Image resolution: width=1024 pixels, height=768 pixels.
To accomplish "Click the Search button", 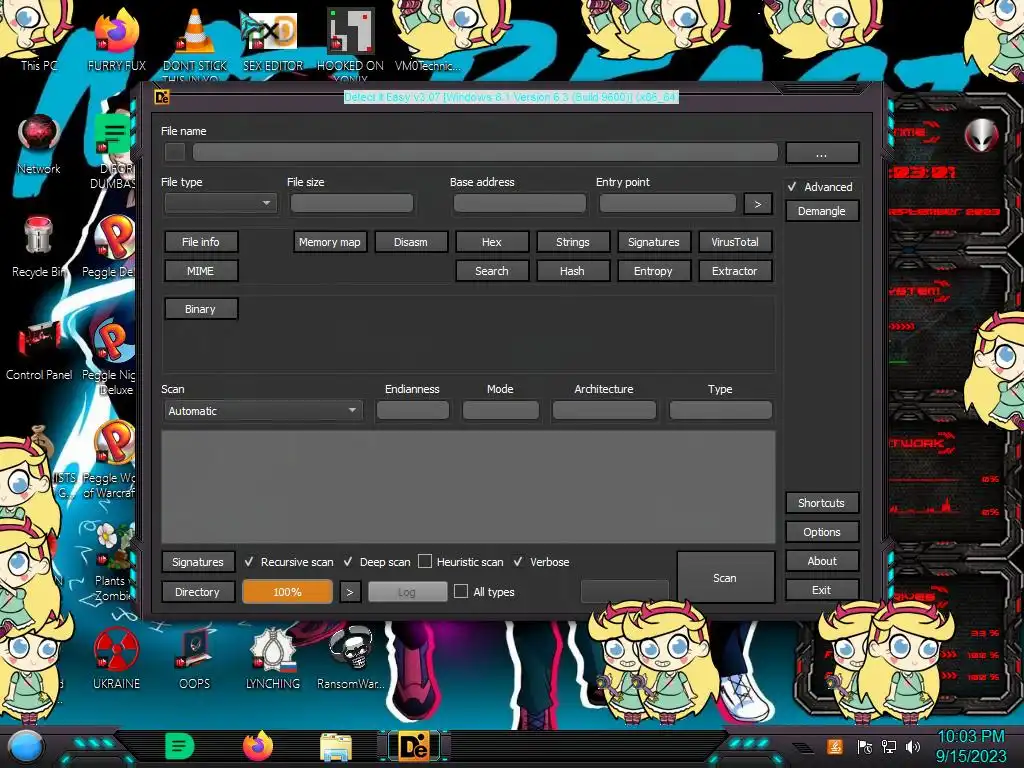I will pyautogui.click(x=492, y=270).
